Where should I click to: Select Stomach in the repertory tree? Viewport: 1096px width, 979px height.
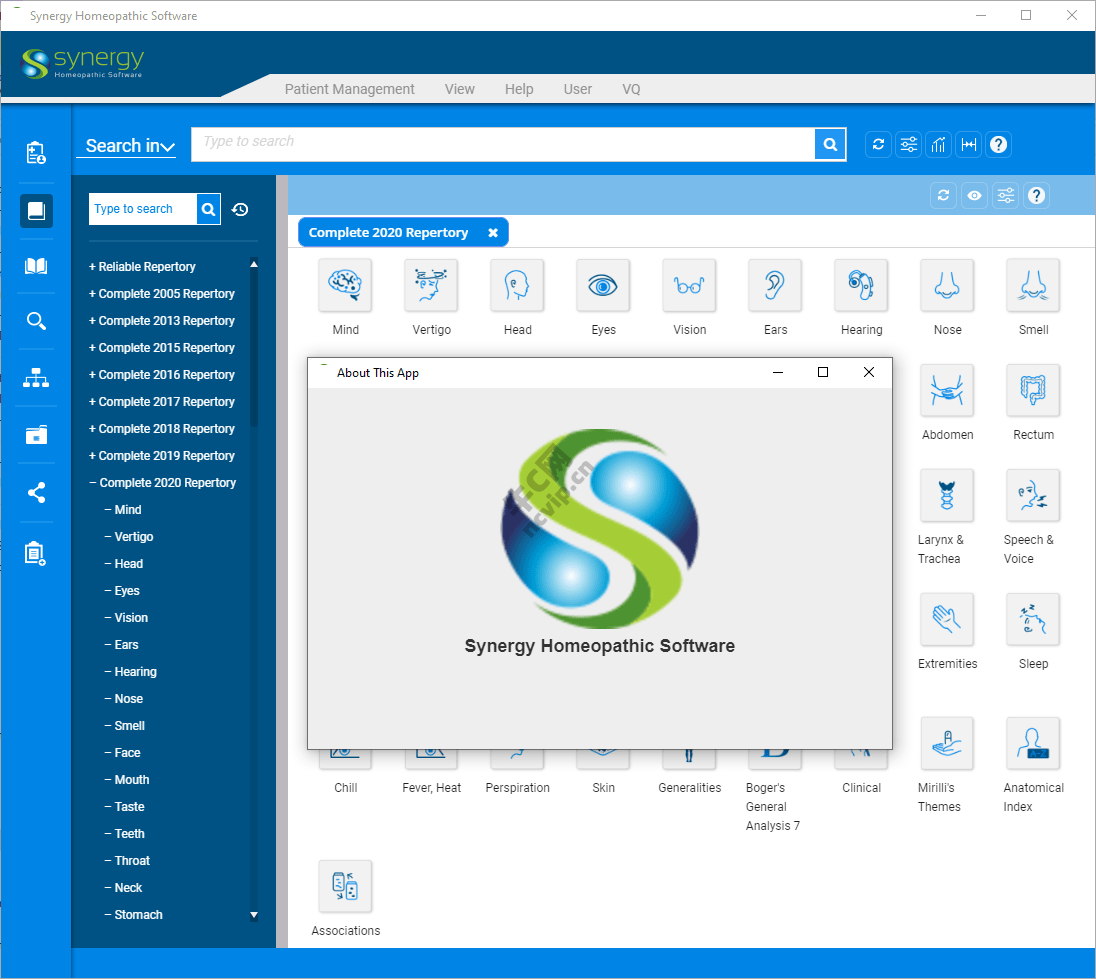point(134,915)
